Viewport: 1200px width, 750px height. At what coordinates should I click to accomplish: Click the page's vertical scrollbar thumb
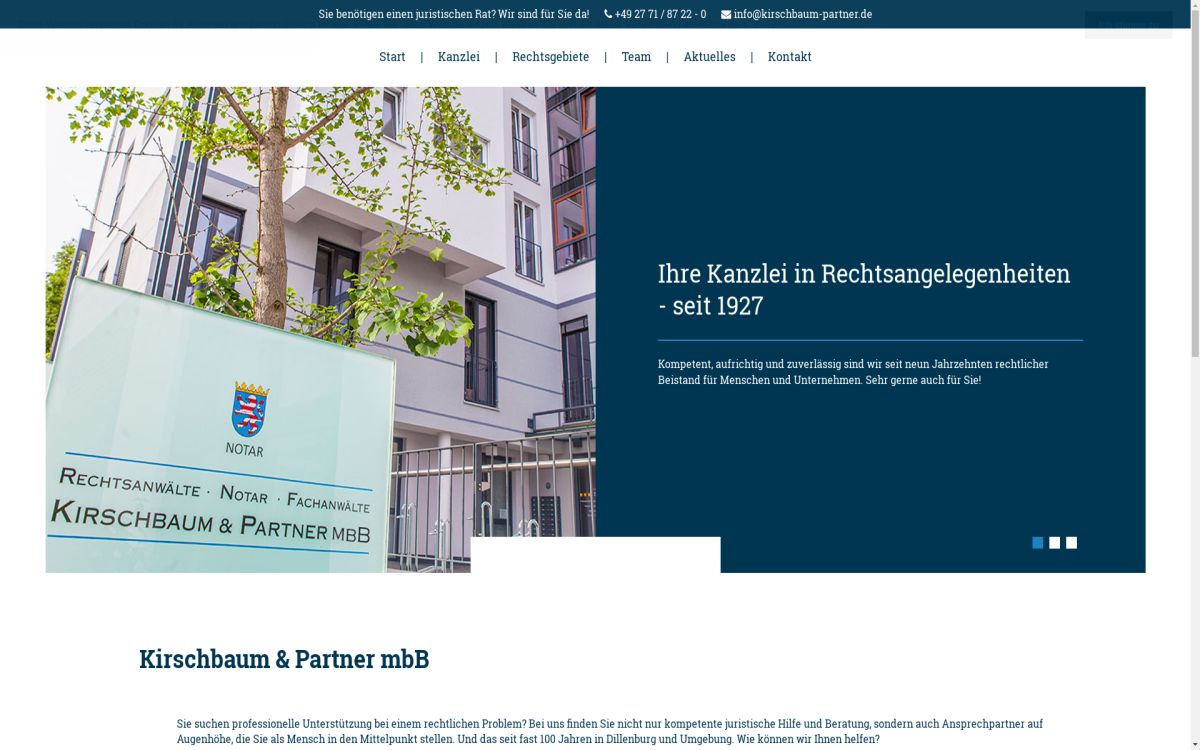(1194, 180)
